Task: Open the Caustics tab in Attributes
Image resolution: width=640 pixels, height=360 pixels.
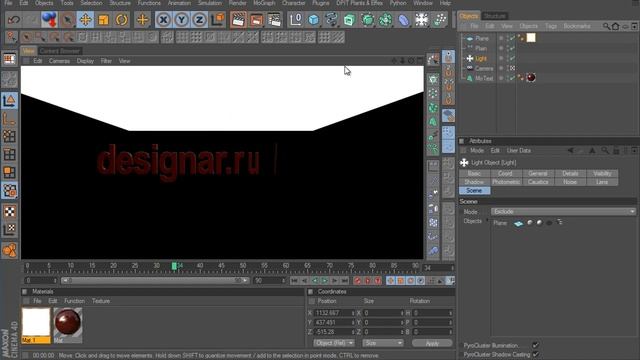Action: pos(538,182)
